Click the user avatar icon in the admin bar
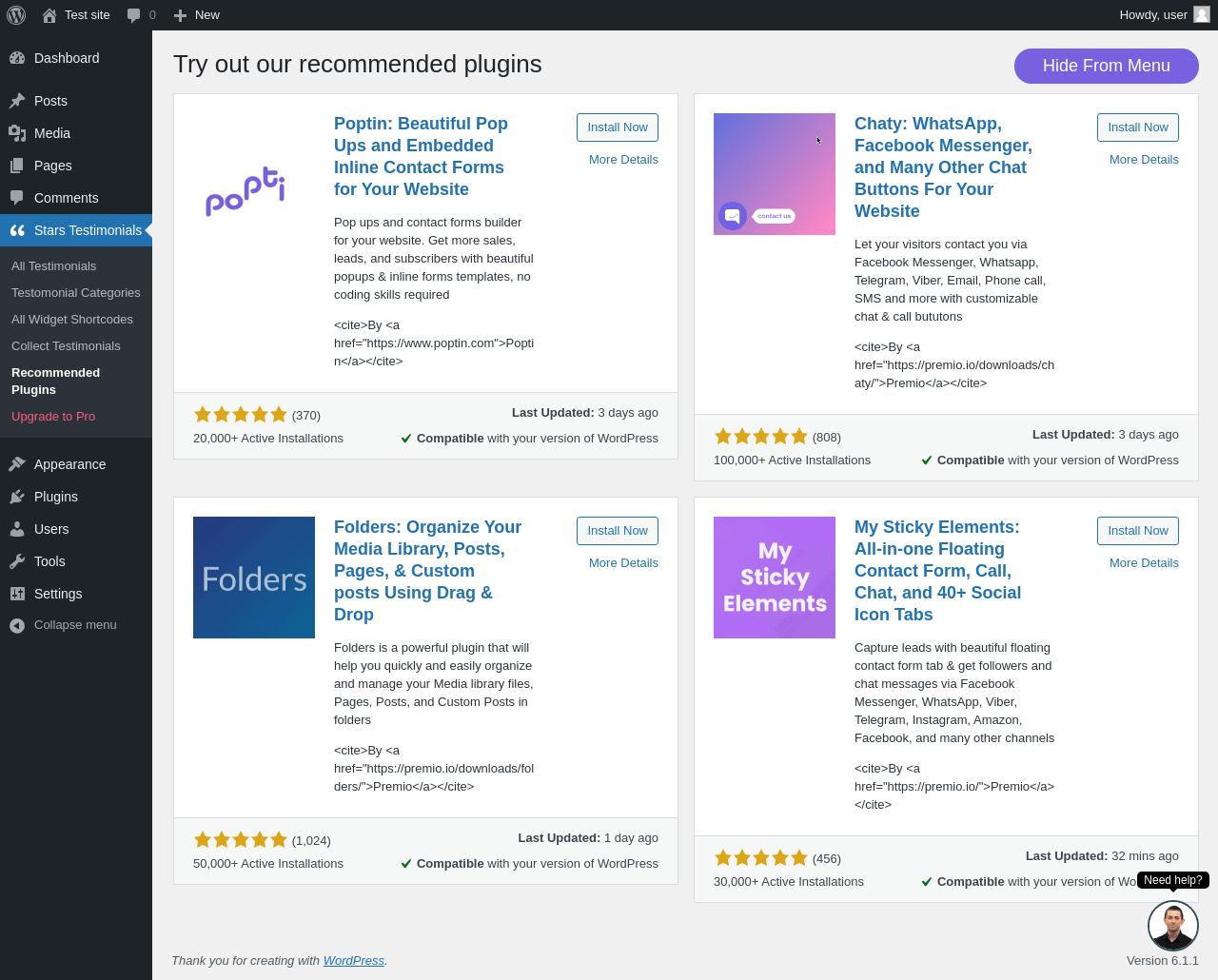Image resolution: width=1218 pixels, height=980 pixels. point(1202,14)
